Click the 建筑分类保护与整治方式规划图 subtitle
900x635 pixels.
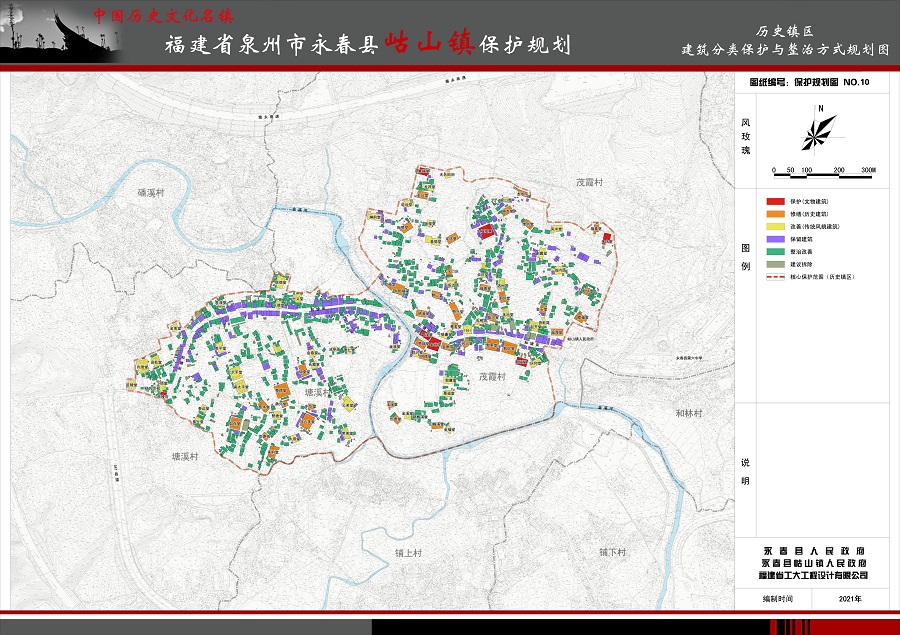pos(784,48)
